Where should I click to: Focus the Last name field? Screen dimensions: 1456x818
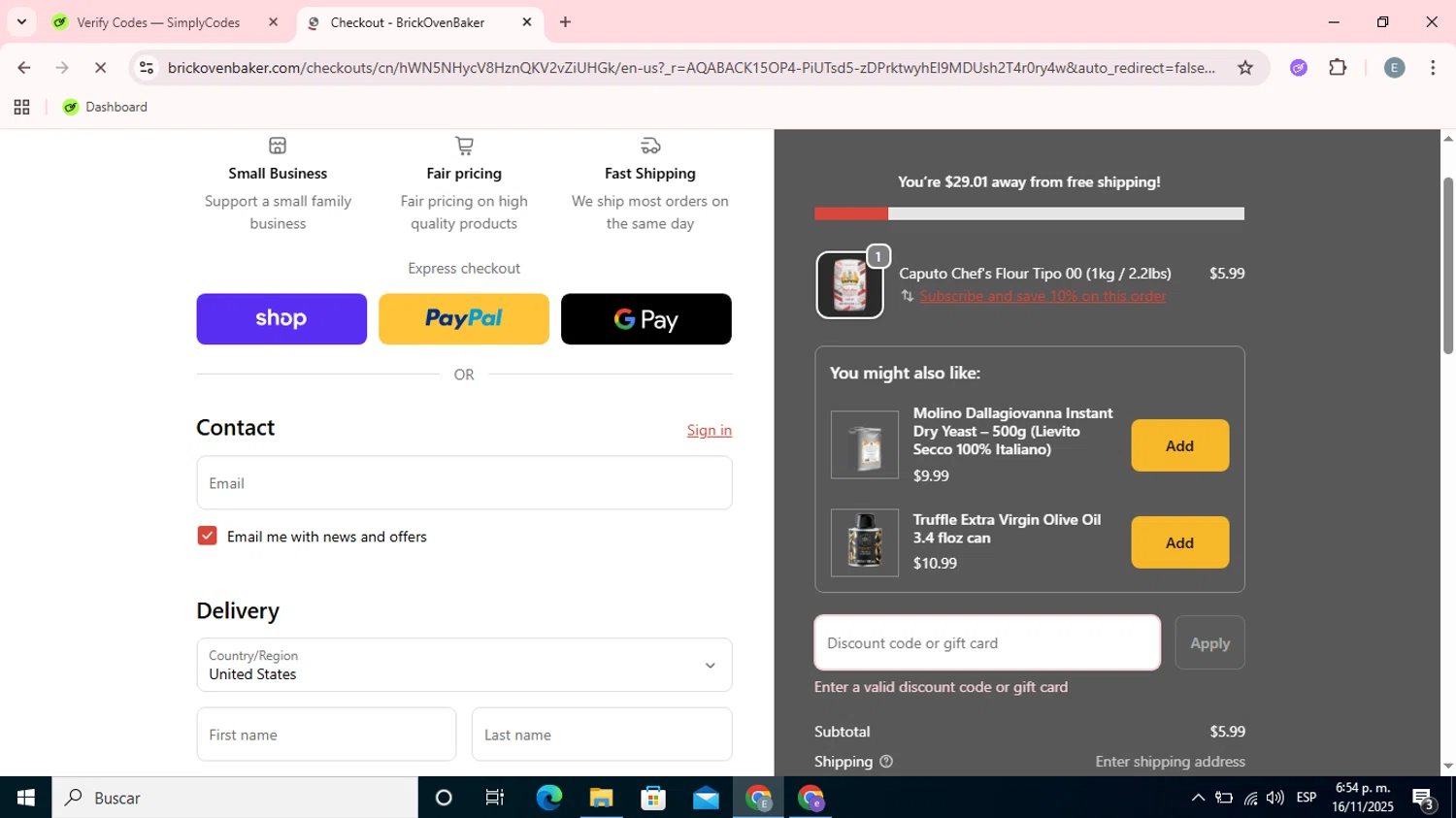click(602, 735)
